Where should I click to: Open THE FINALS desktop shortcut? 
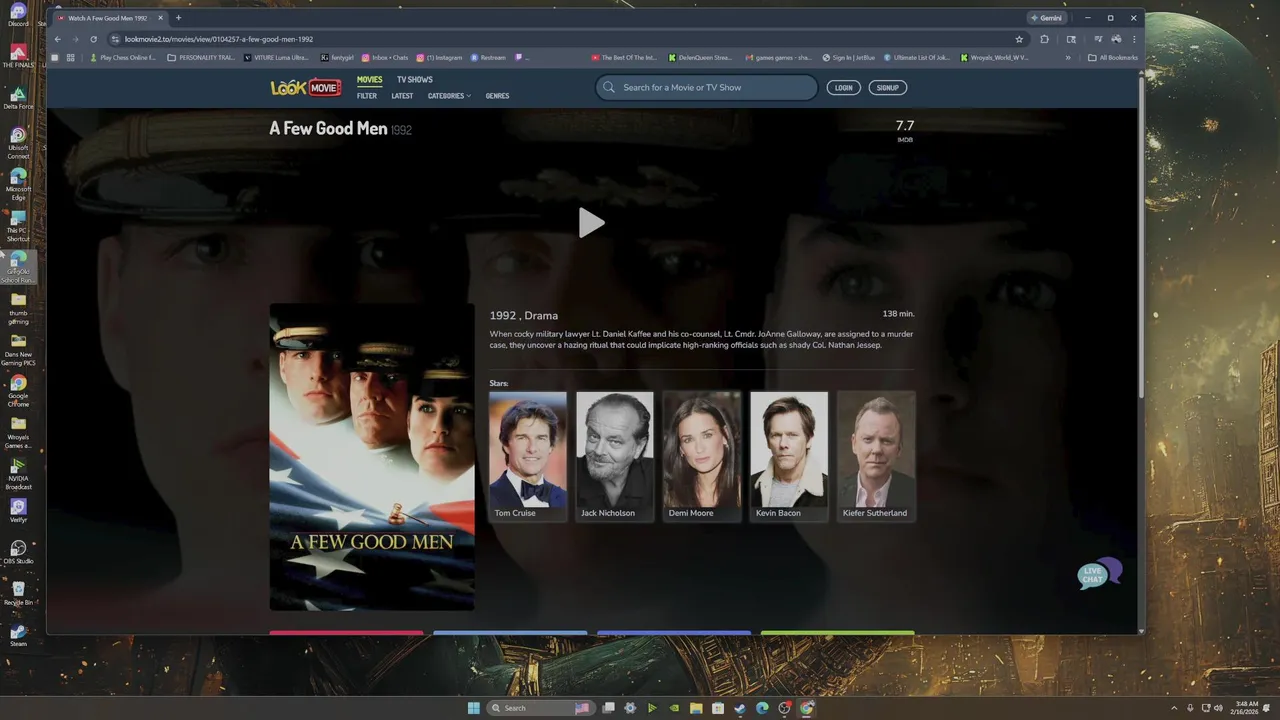tap(18, 56)
